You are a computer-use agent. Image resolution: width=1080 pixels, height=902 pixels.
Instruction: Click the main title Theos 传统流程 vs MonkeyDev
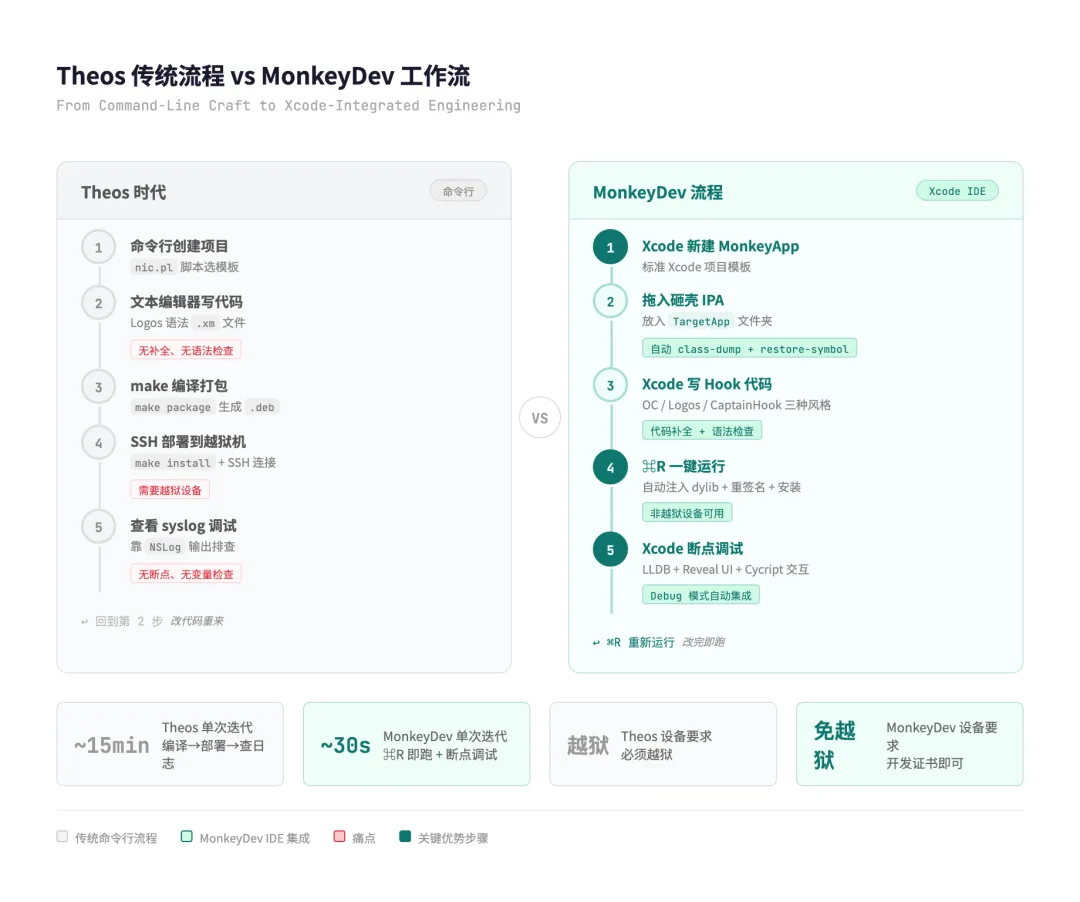263,76
